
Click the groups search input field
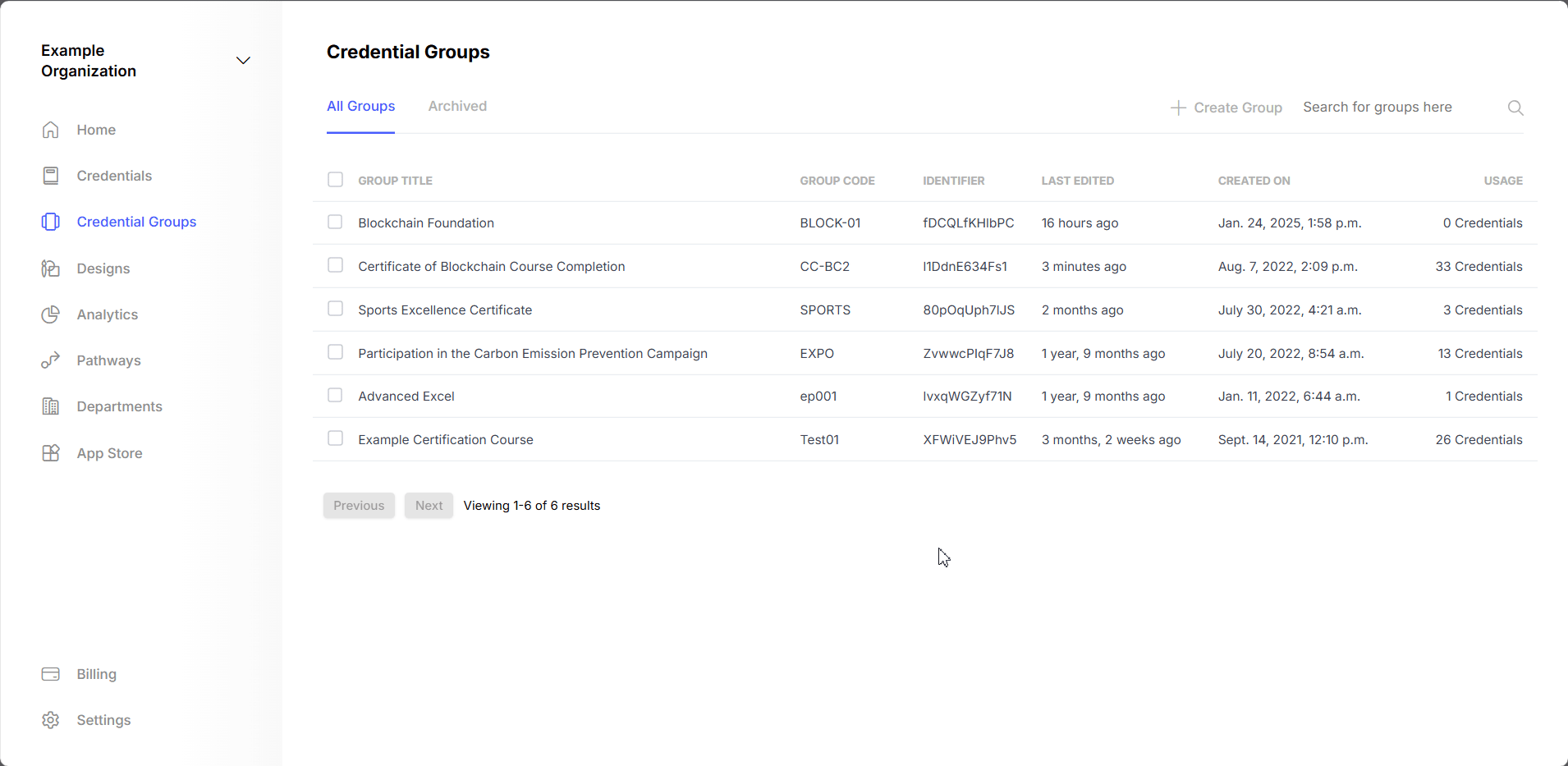(x=1378, y=107)
